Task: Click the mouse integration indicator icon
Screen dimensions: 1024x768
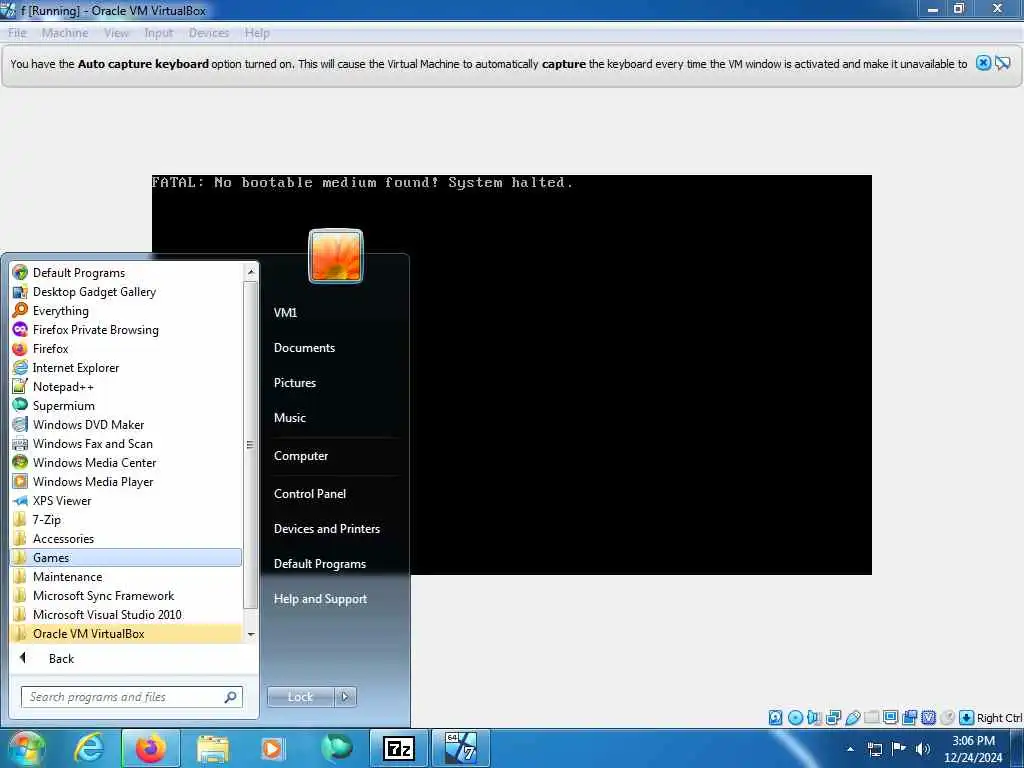Action: click(x=948, y=718)
